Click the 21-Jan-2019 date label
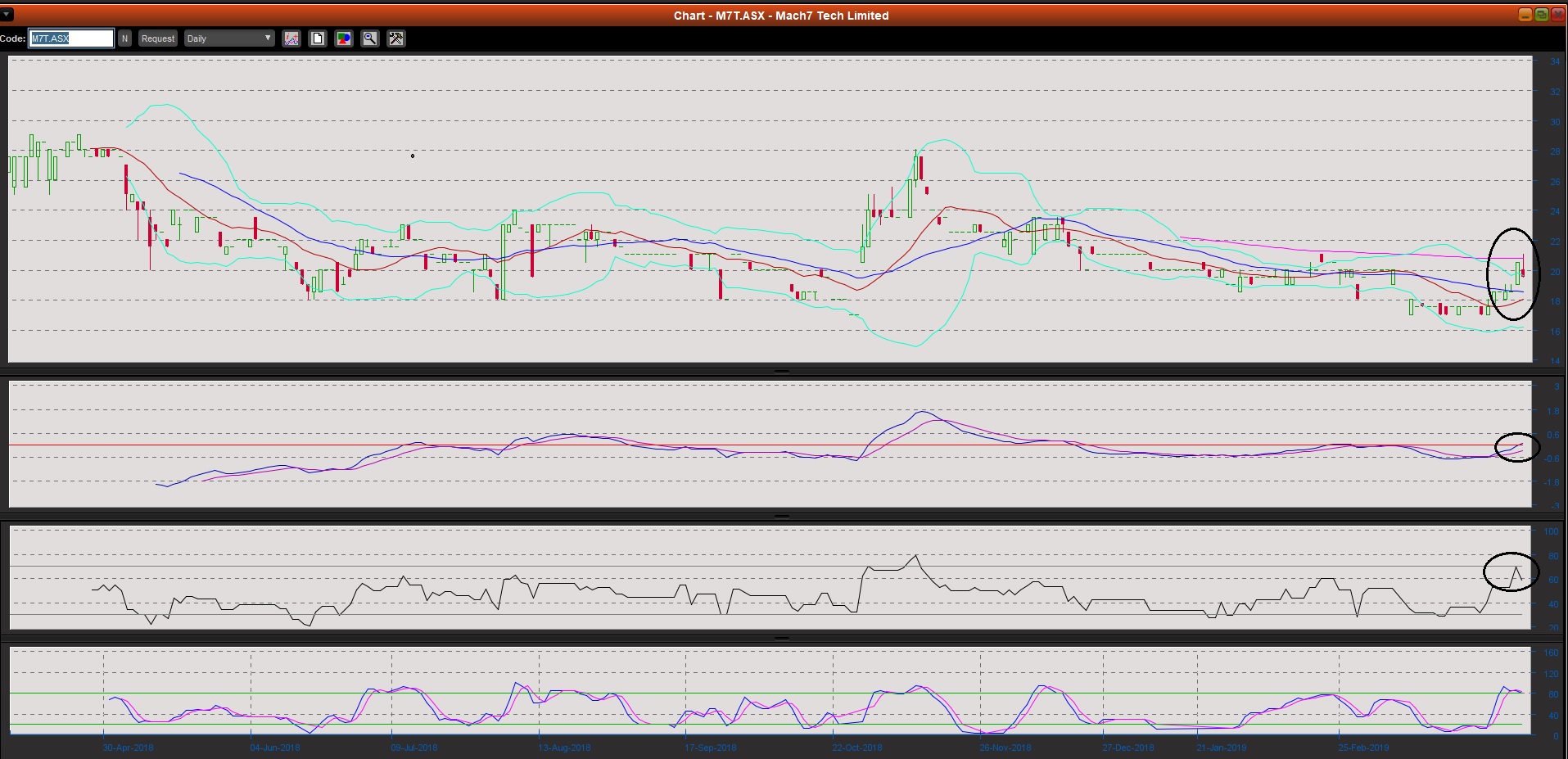Image resolution: width=1568 pixels, height=759 pixels. click(1222, 748)
